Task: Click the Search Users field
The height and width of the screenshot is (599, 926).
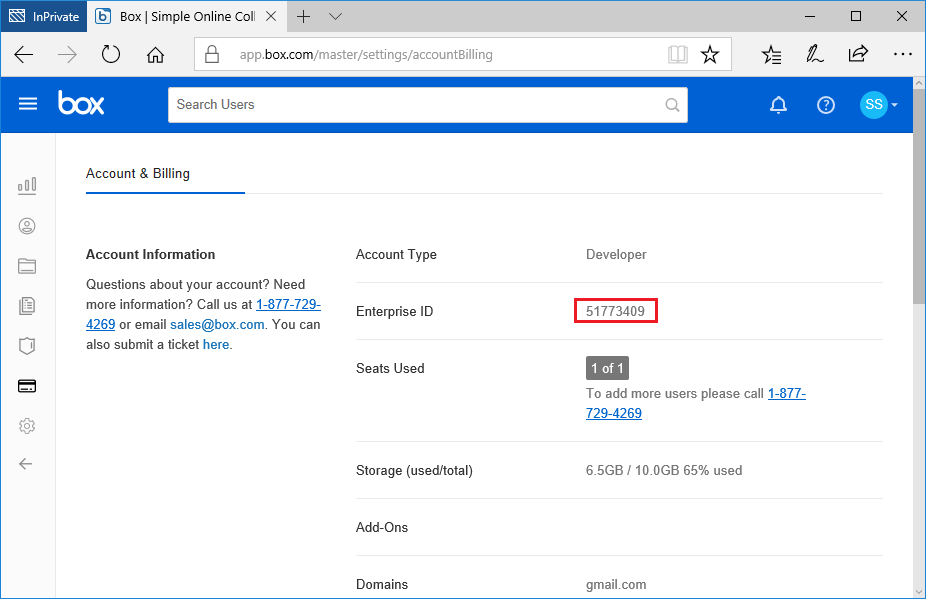Action: pyautogui.click(x=428, y=105)
